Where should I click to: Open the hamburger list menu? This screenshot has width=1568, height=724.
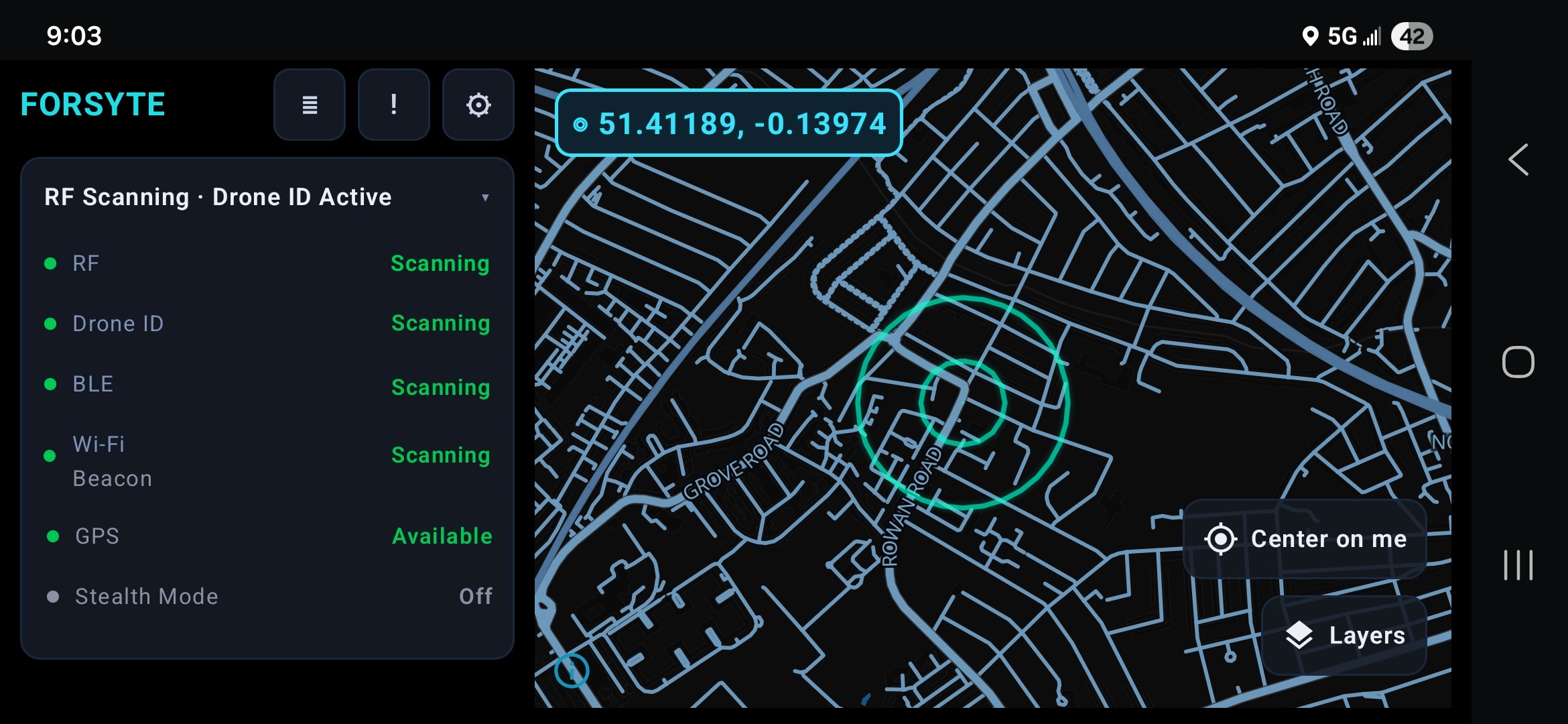pos(310,105)
